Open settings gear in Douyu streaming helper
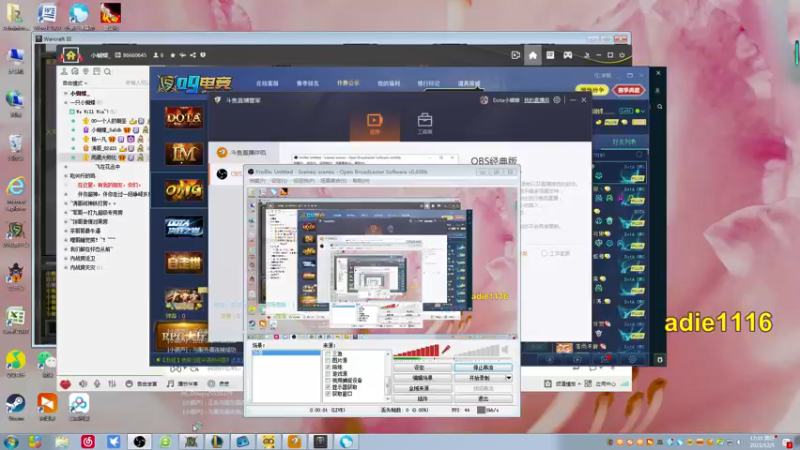This screenshot has height=450, width=800. pos(557,100)
